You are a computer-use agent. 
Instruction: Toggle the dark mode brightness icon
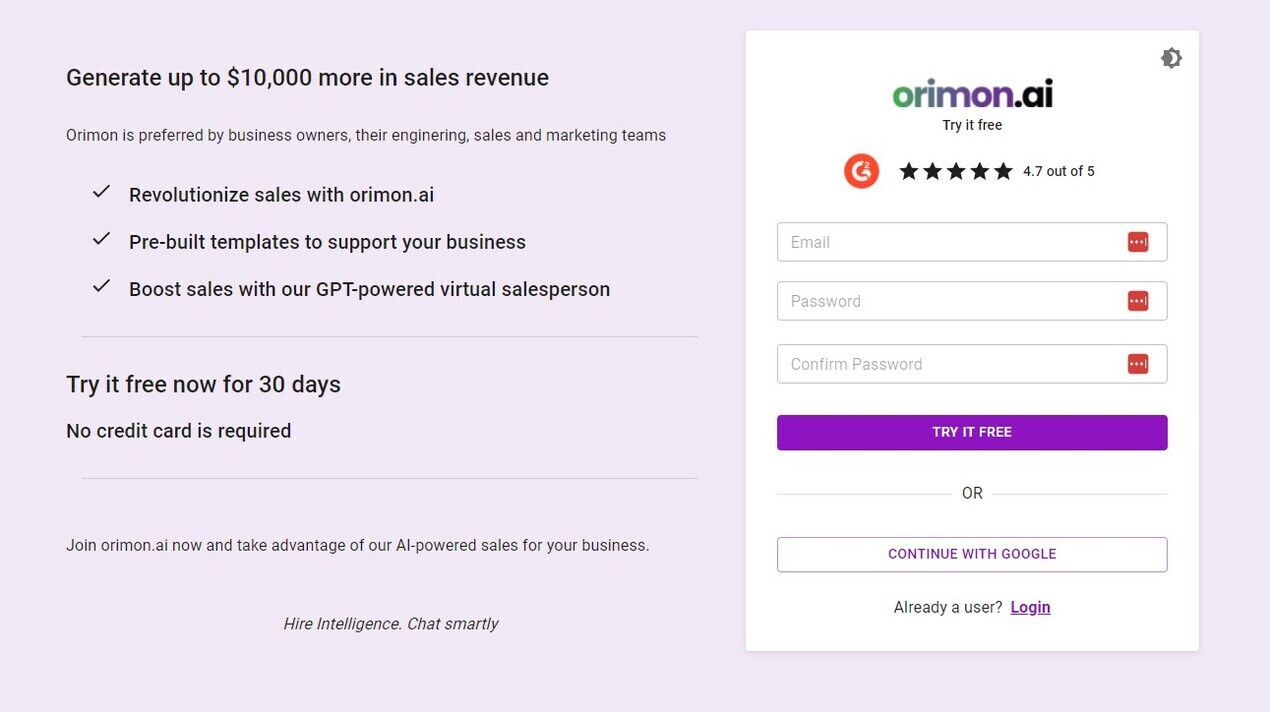[1171, 58]
